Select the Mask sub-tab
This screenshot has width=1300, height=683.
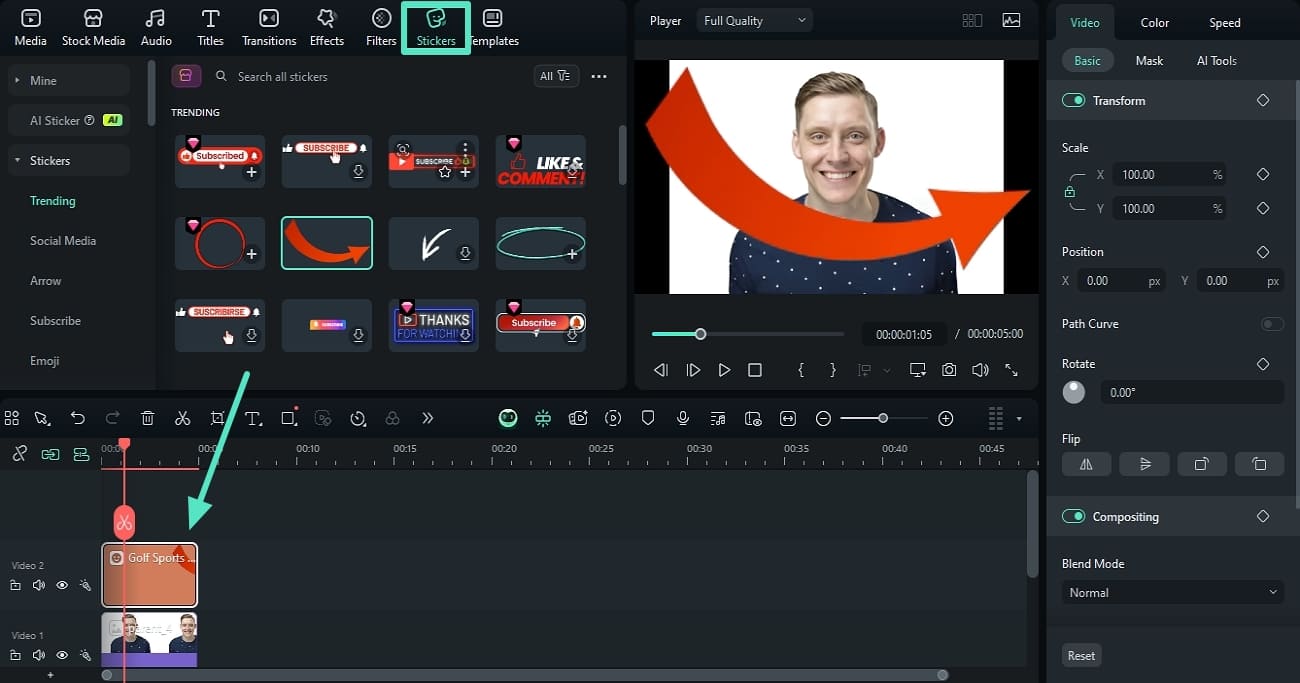pyautogui.click(x=1149, y=61)
